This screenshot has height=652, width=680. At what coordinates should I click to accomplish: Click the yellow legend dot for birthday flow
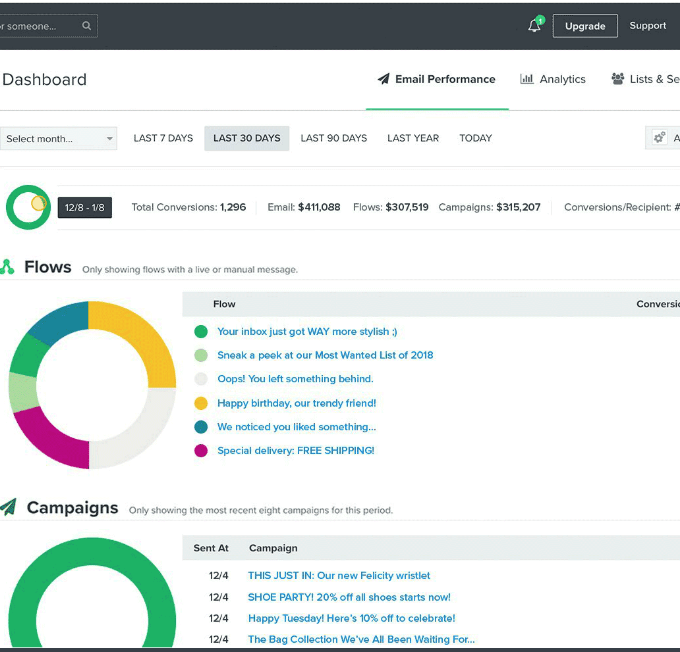pyautogui.click(x=201, y=403)
